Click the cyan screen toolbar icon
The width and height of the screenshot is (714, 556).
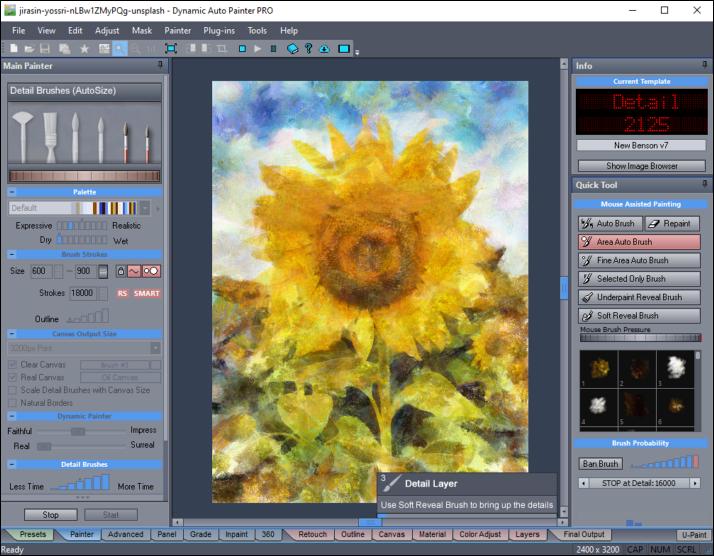(344, 48)
